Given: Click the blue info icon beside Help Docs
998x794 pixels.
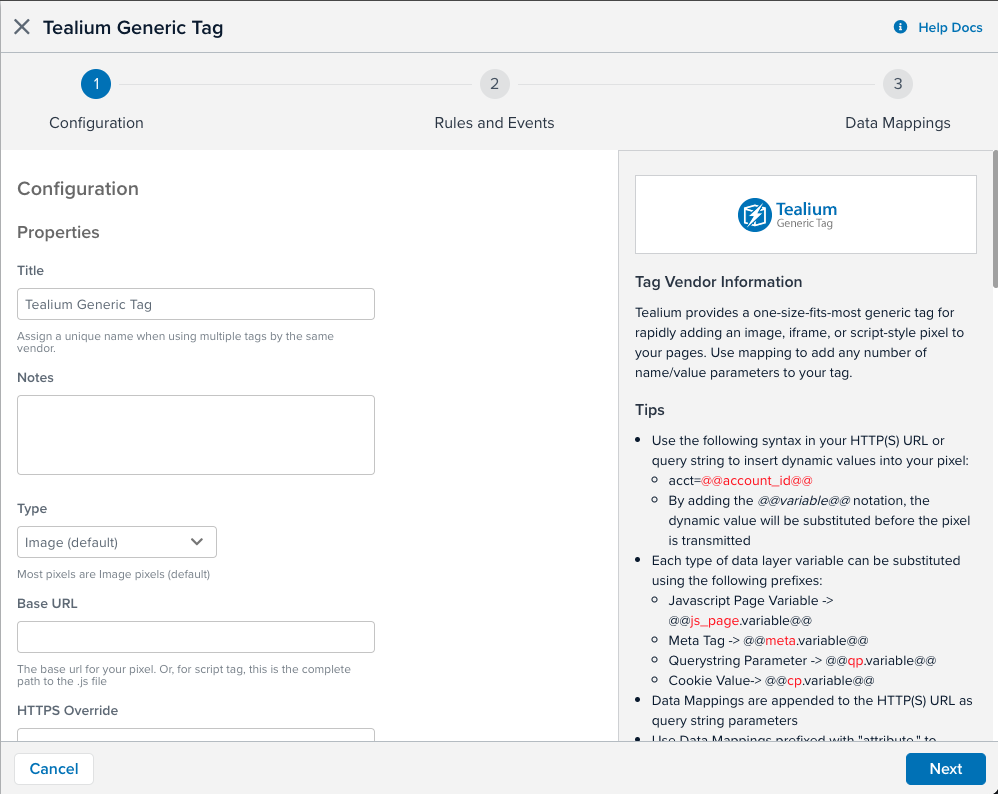Looking at the screenshot, I should (x=901, y=27).
